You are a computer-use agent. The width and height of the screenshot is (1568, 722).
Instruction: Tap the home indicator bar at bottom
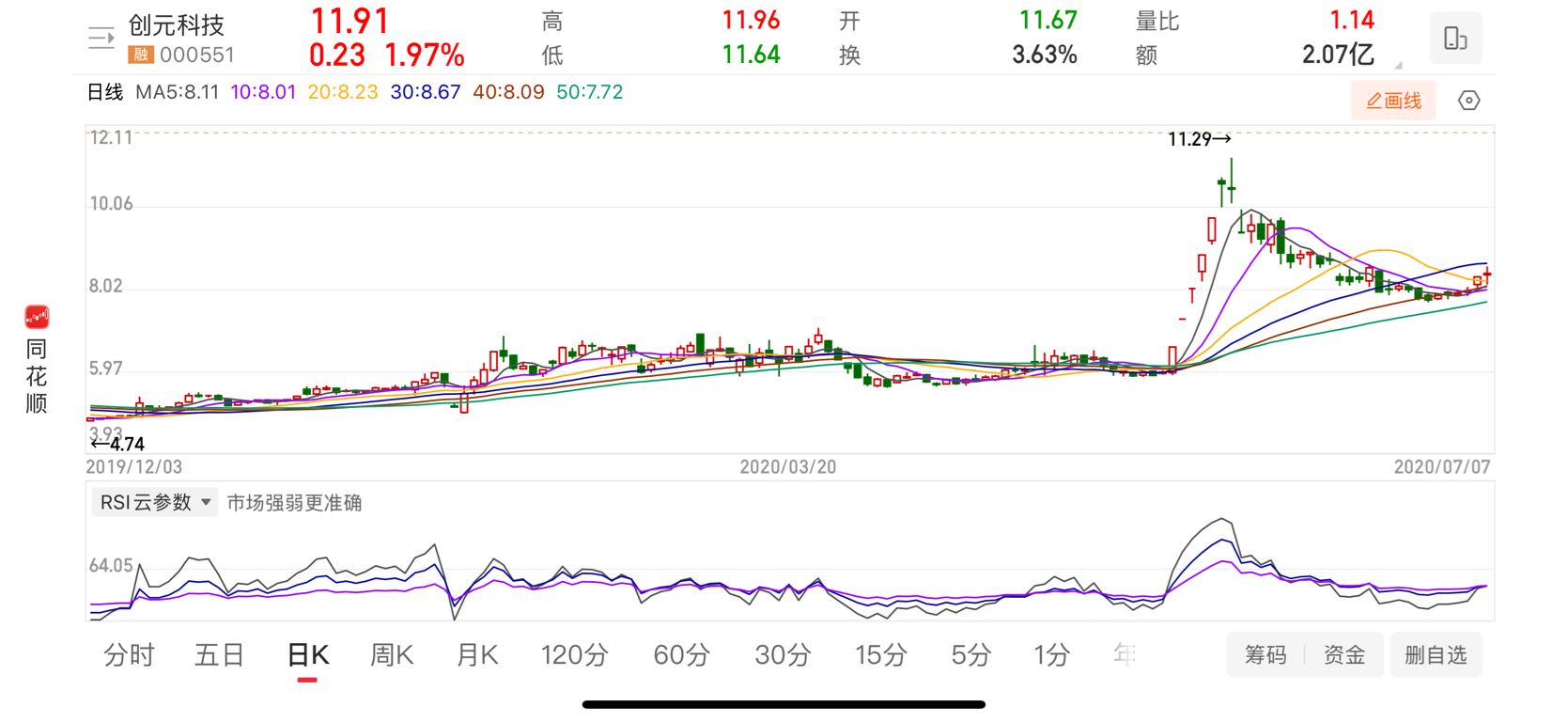784,704
